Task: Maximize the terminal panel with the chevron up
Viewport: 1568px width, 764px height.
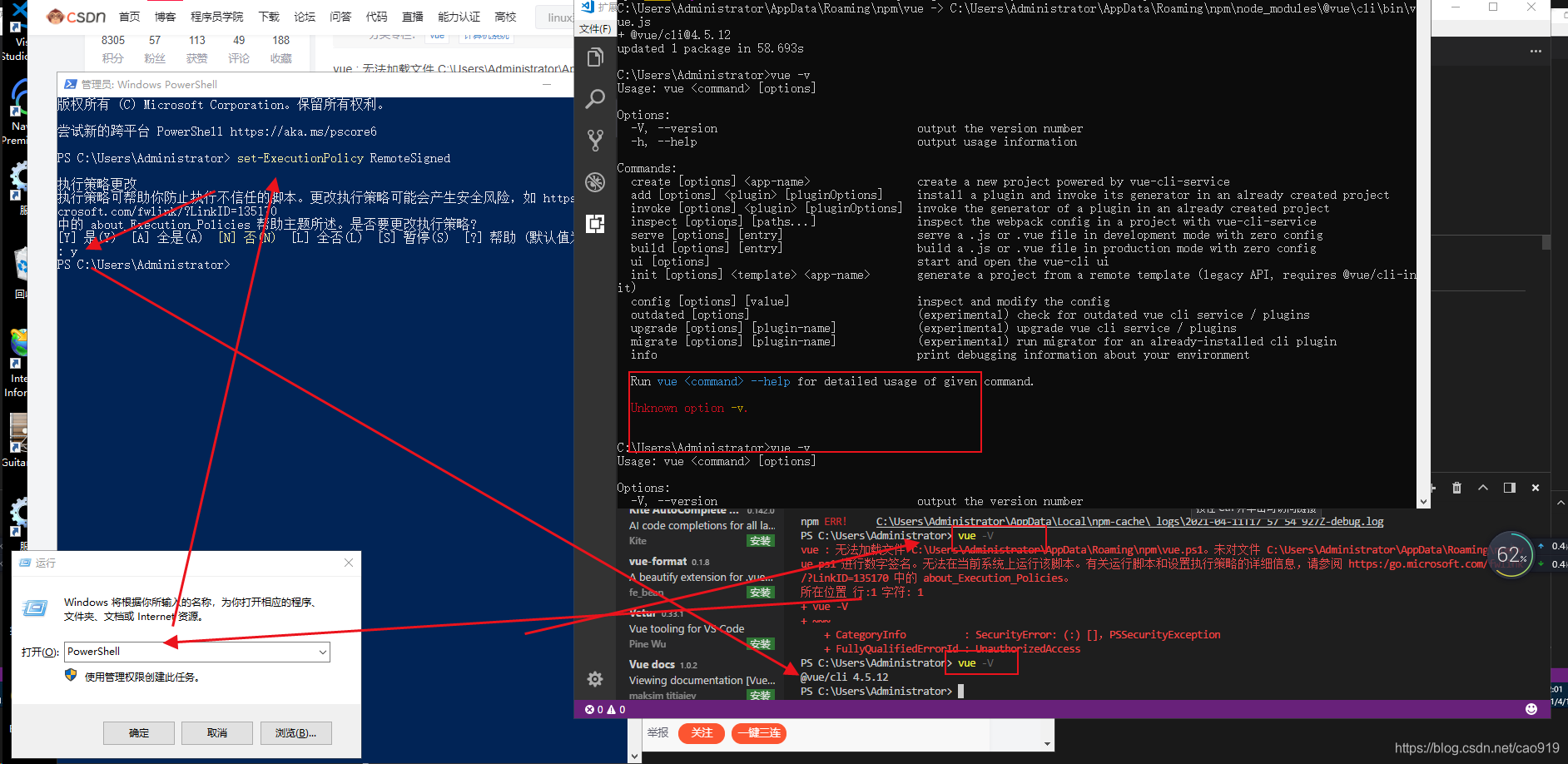Action: [x=1483, y=488]
